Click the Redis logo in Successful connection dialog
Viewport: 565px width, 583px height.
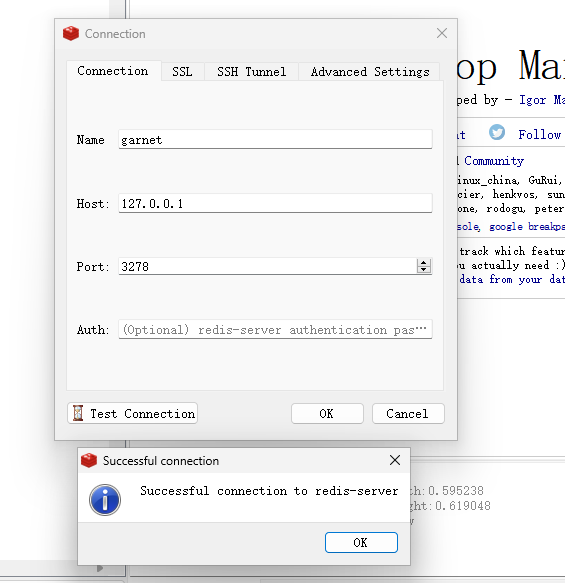pos(89,460)
